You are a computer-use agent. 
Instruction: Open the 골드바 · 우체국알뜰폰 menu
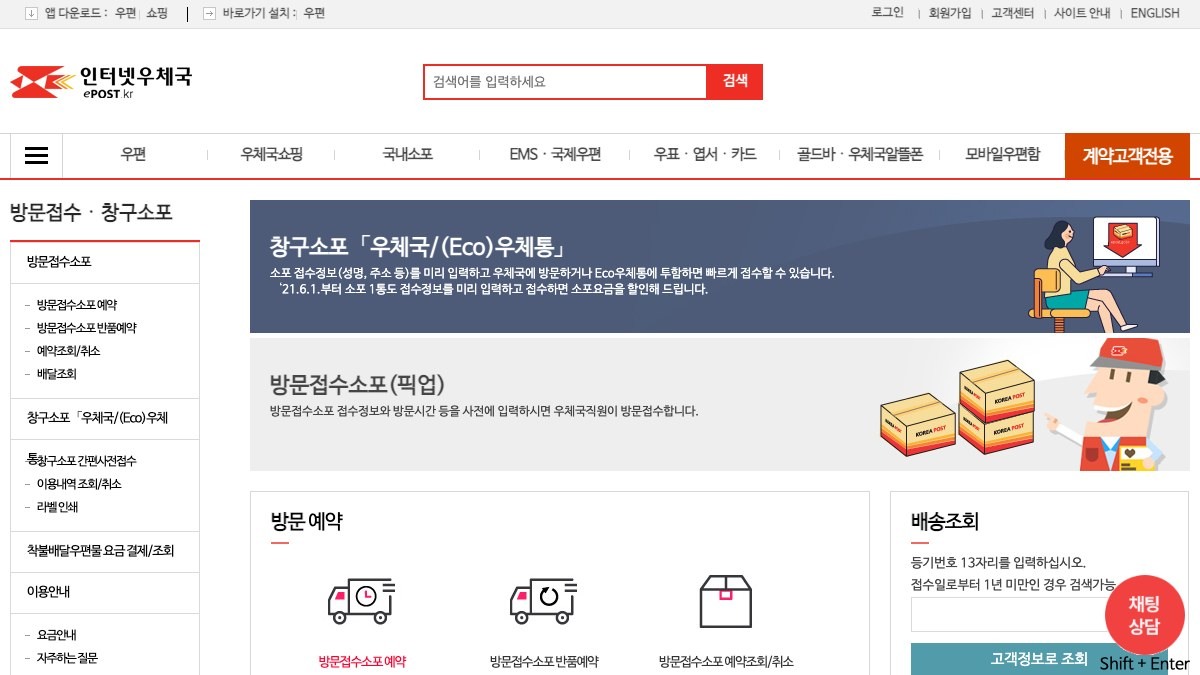tap(860, 155)
